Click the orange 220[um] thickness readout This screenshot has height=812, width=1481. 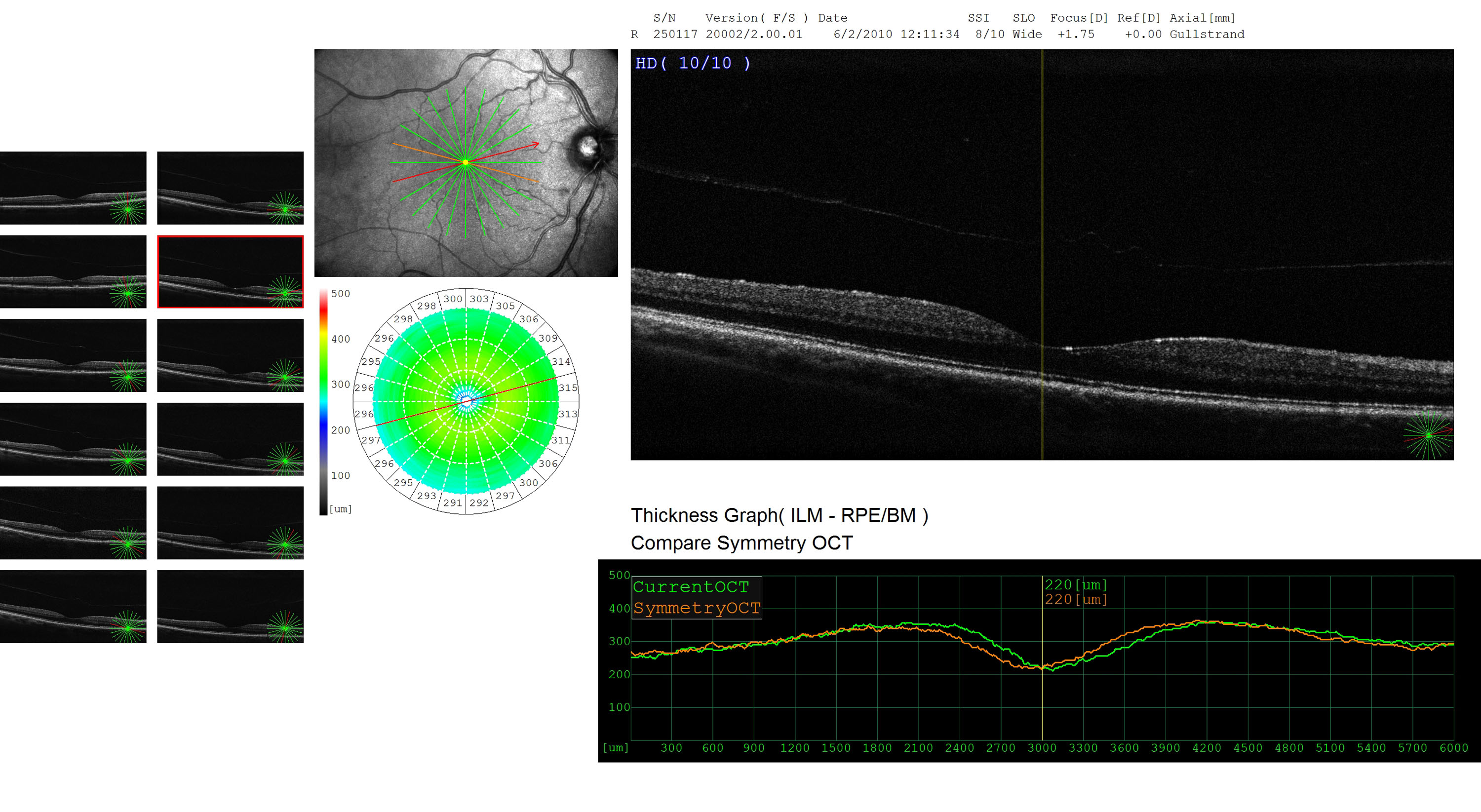click(x=1076, y=599)
